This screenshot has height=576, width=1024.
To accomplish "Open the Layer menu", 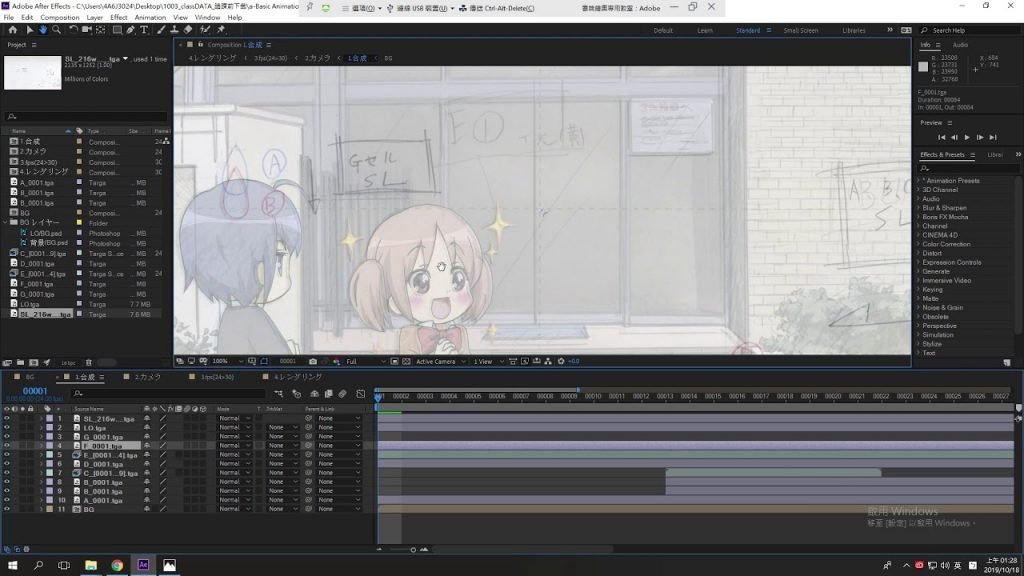I will point(95,18).
